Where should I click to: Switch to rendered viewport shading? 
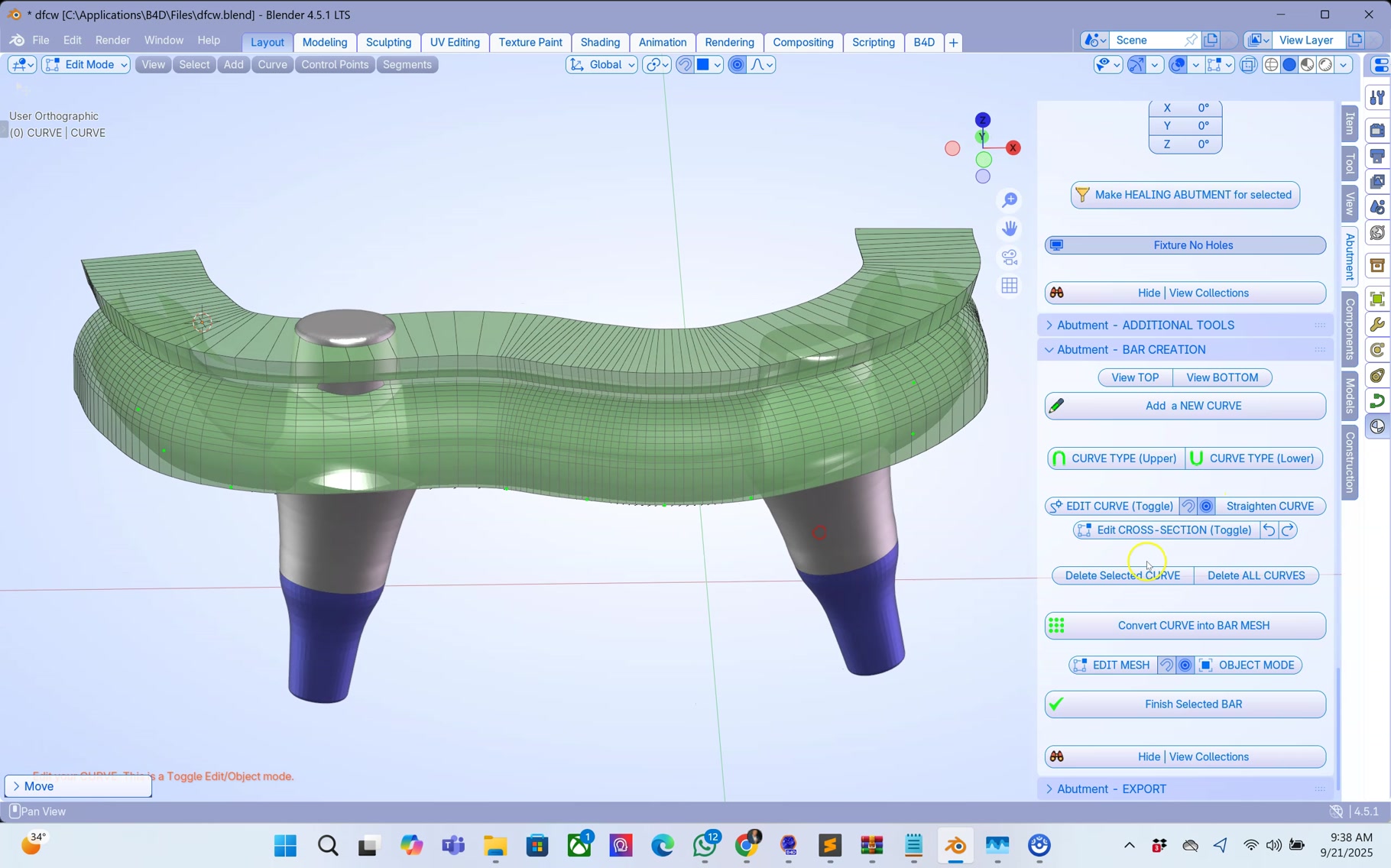[x=1326, y=65]
